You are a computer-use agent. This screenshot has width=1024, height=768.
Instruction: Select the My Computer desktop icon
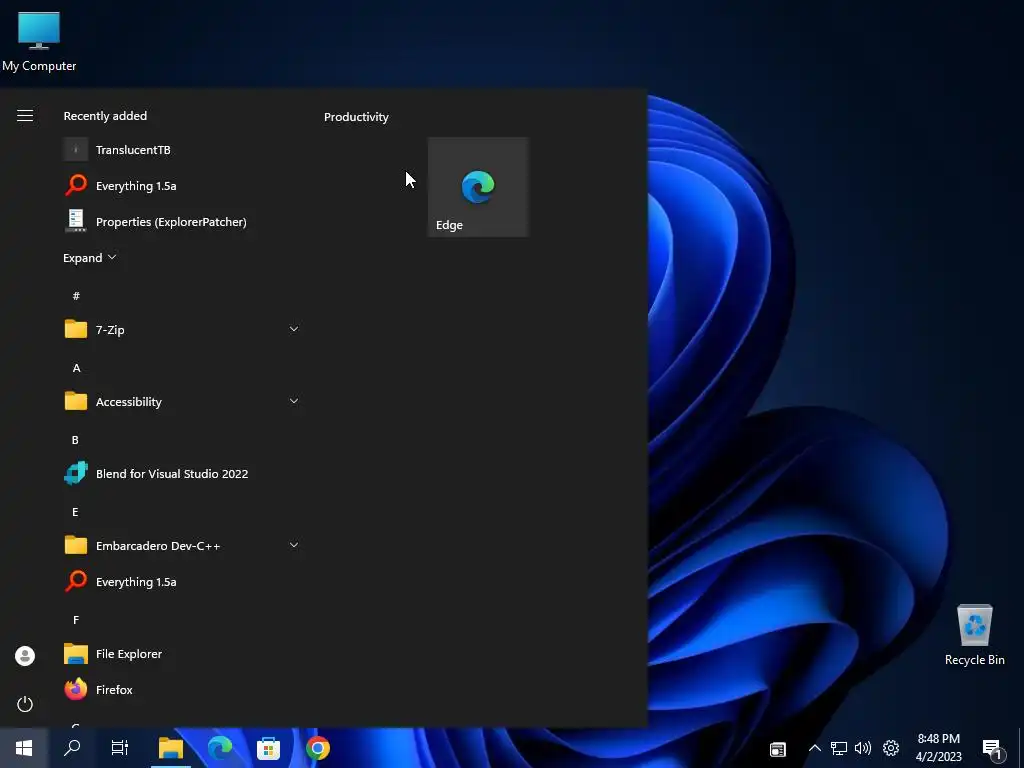(39, 42)
